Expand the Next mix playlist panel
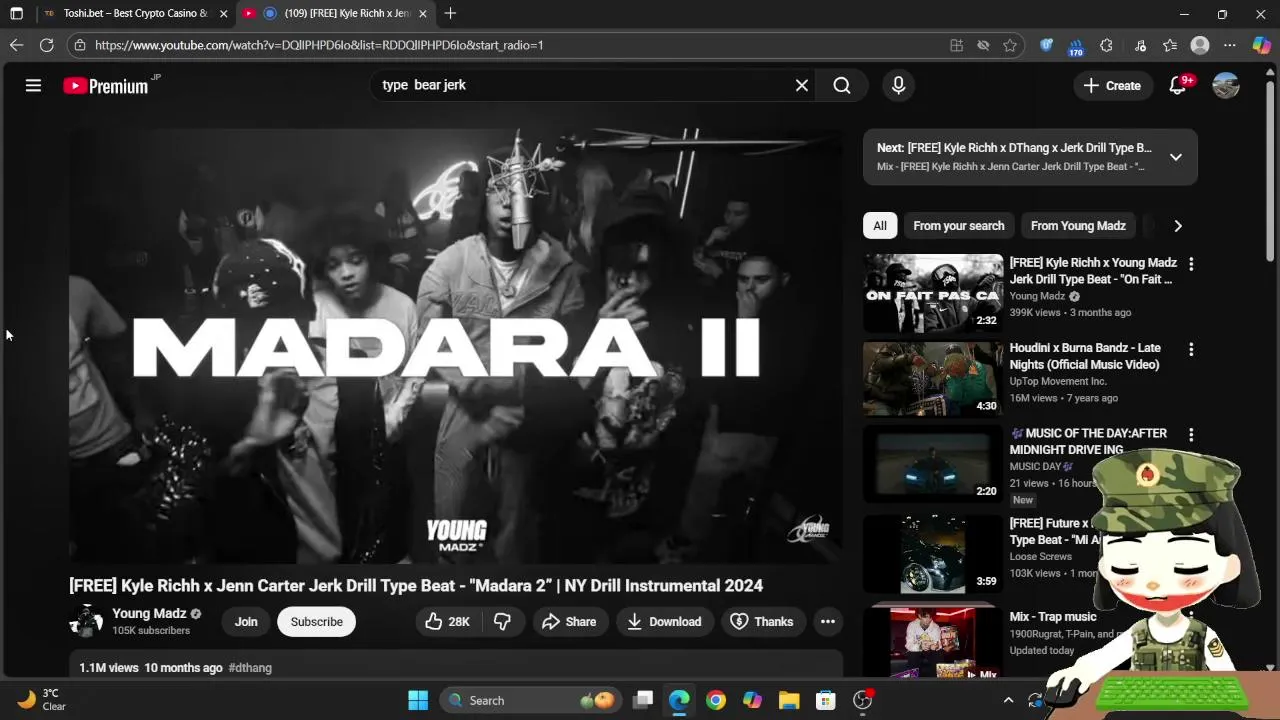This screenshot has height=720, width=1280. click(x=1176, y=157)
